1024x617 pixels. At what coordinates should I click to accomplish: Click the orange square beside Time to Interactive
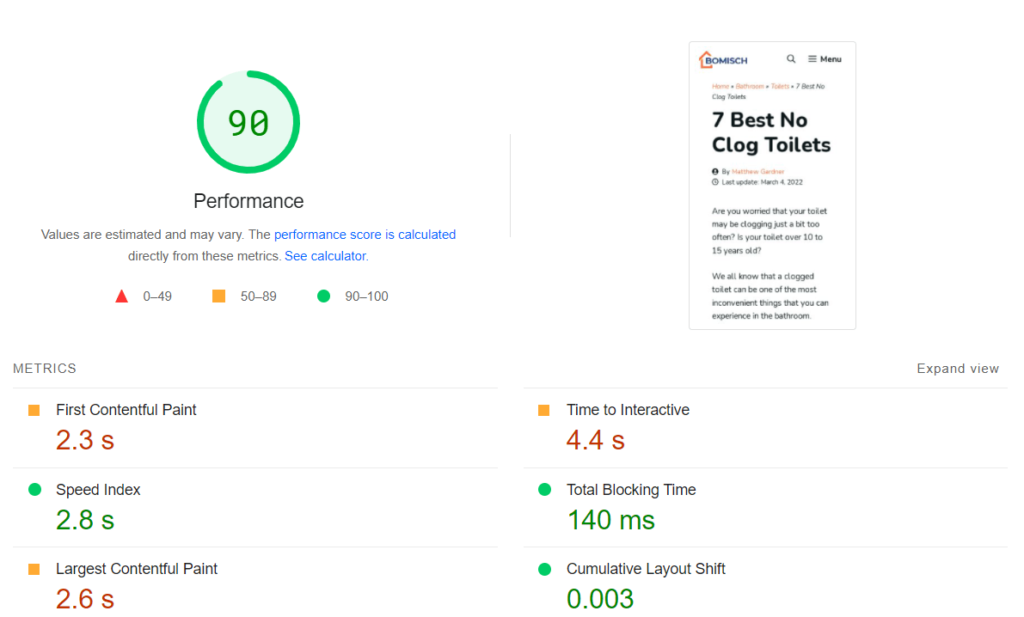[544, 410]
